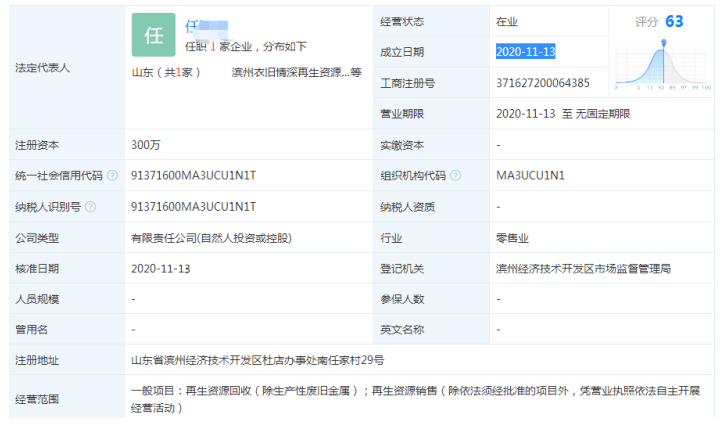
Task: Open the 滨州衣旧情深再生资源 company link
Action: click(x=296, y=72)
